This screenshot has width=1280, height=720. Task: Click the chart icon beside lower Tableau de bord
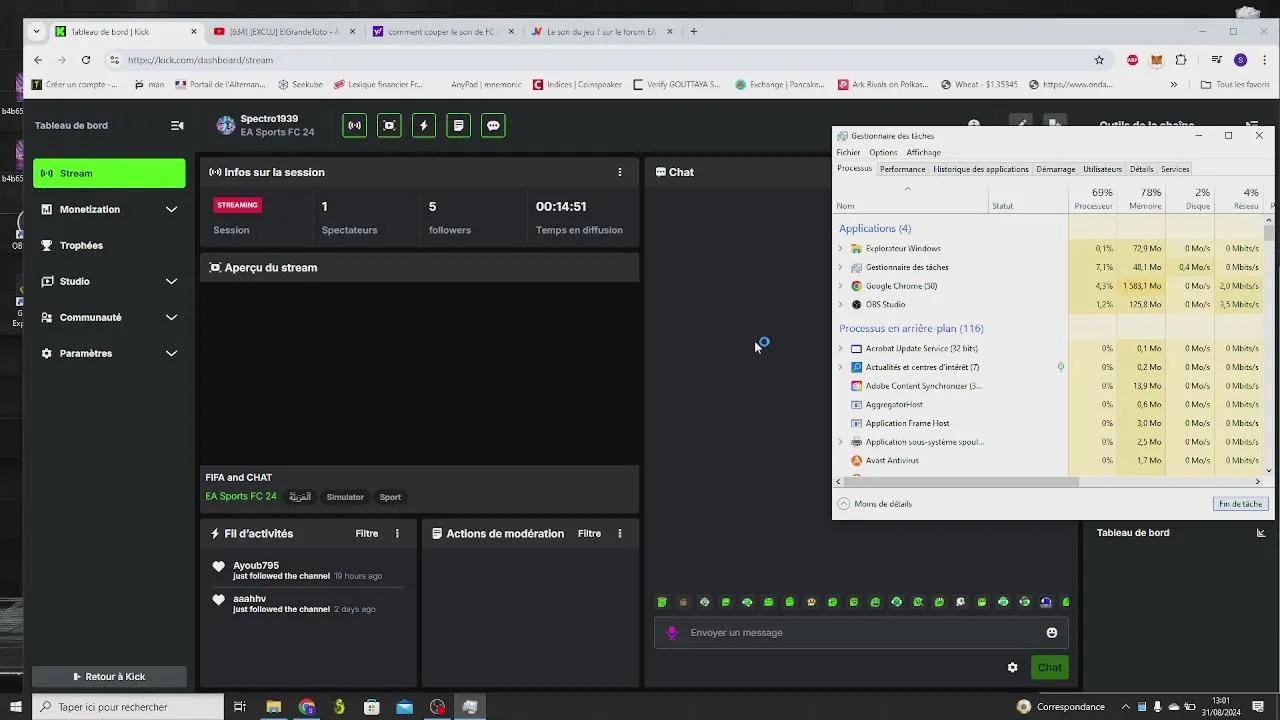(1261, 533)
